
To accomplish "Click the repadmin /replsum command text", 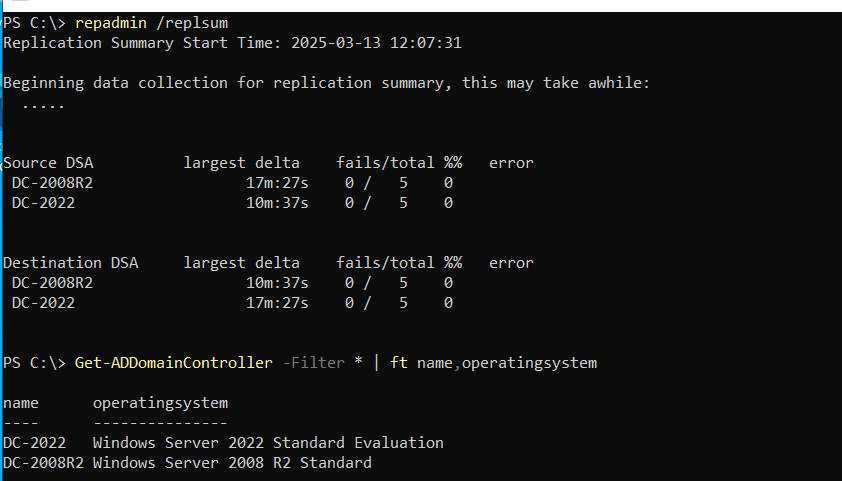I will click(151, 23).
